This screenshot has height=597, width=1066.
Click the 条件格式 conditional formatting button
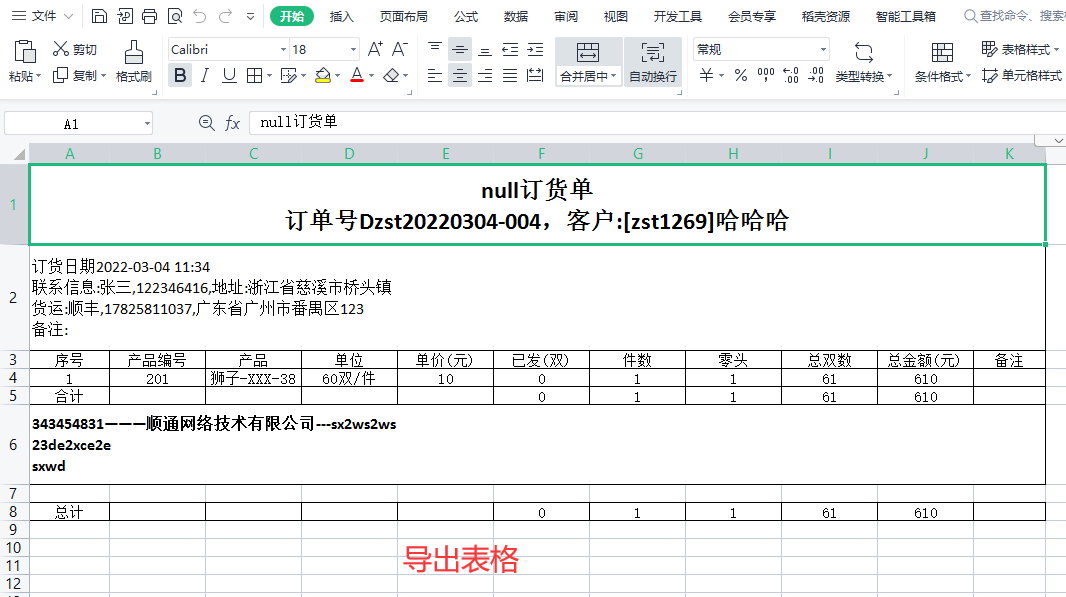942,62
